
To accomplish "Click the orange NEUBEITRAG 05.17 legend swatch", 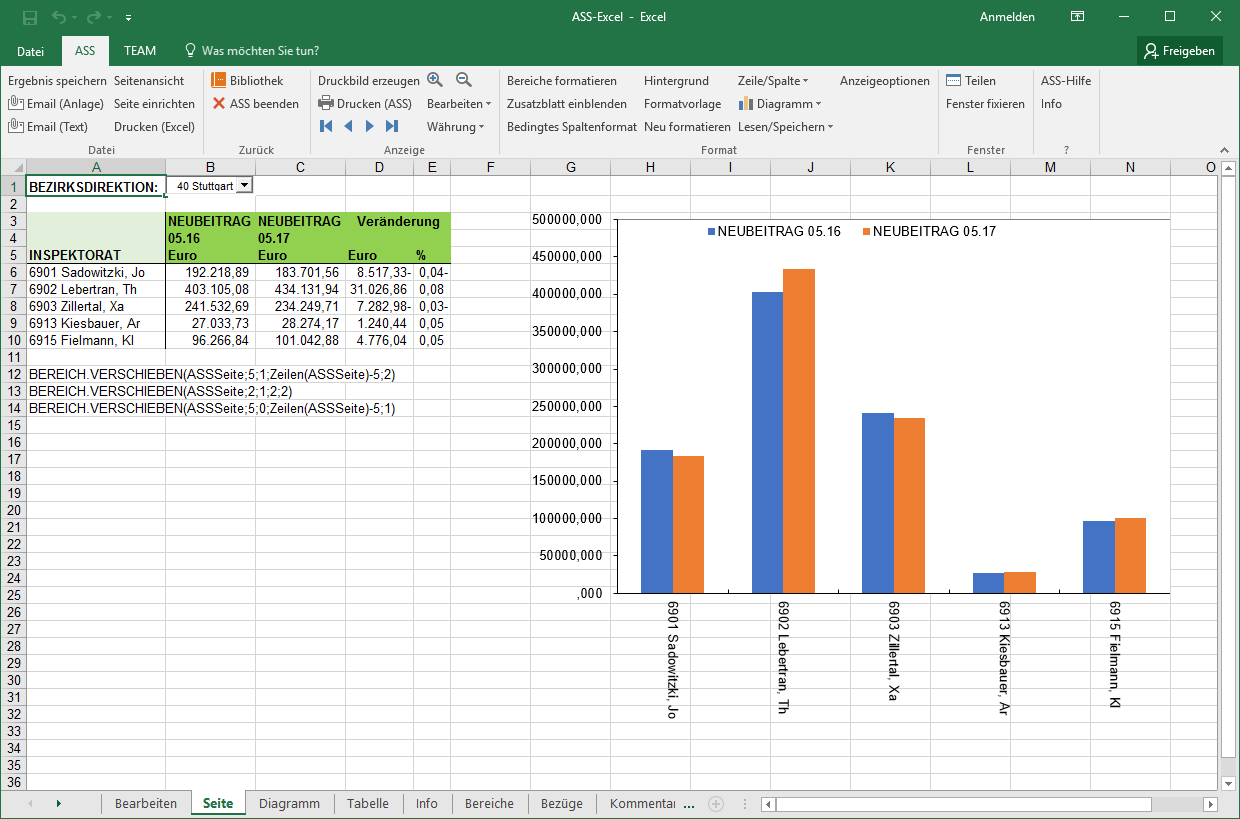I will [865, 232].
